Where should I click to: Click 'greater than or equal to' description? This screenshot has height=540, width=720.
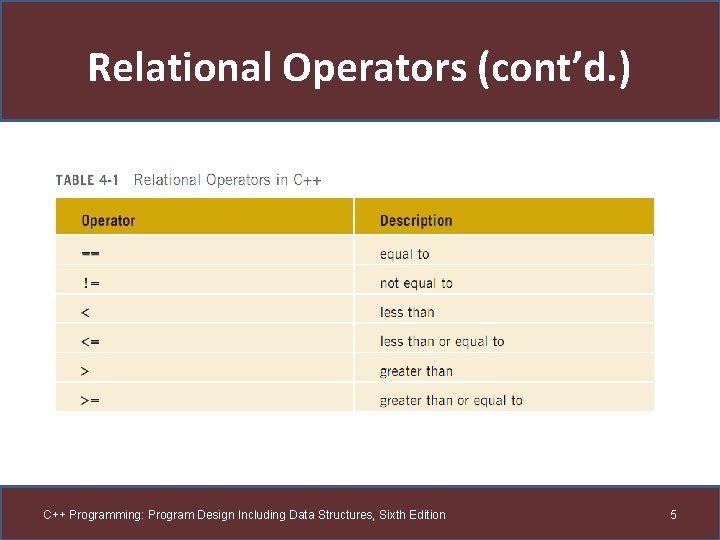451,400
